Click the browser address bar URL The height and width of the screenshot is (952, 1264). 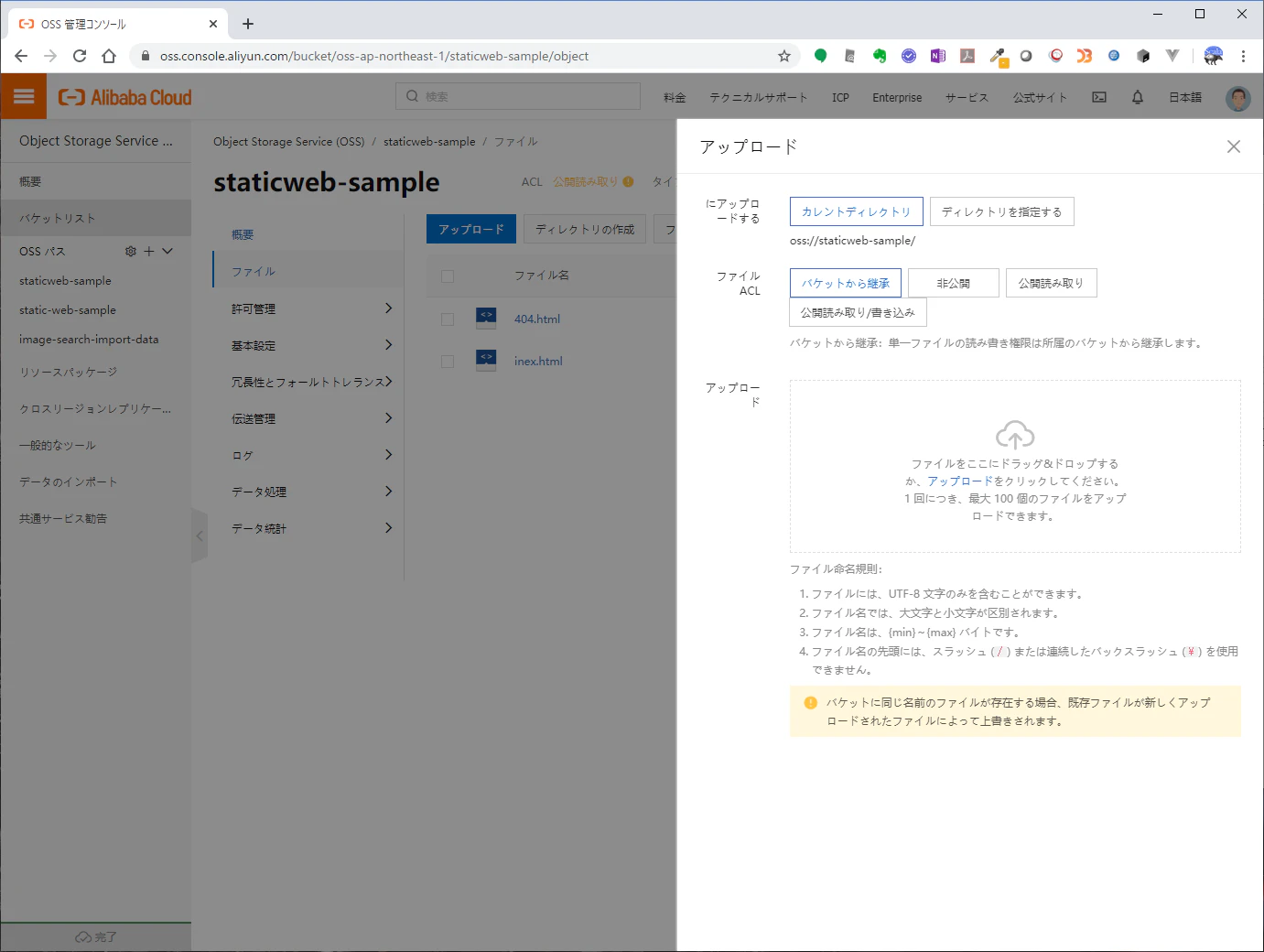pyautogui.click(x=374, y=56)
